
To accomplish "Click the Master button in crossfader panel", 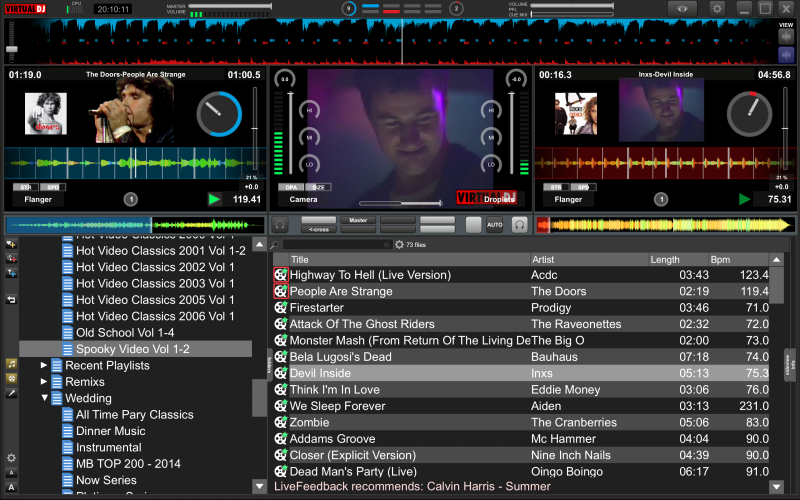I will pyautogui.click(x=358, y=220).
